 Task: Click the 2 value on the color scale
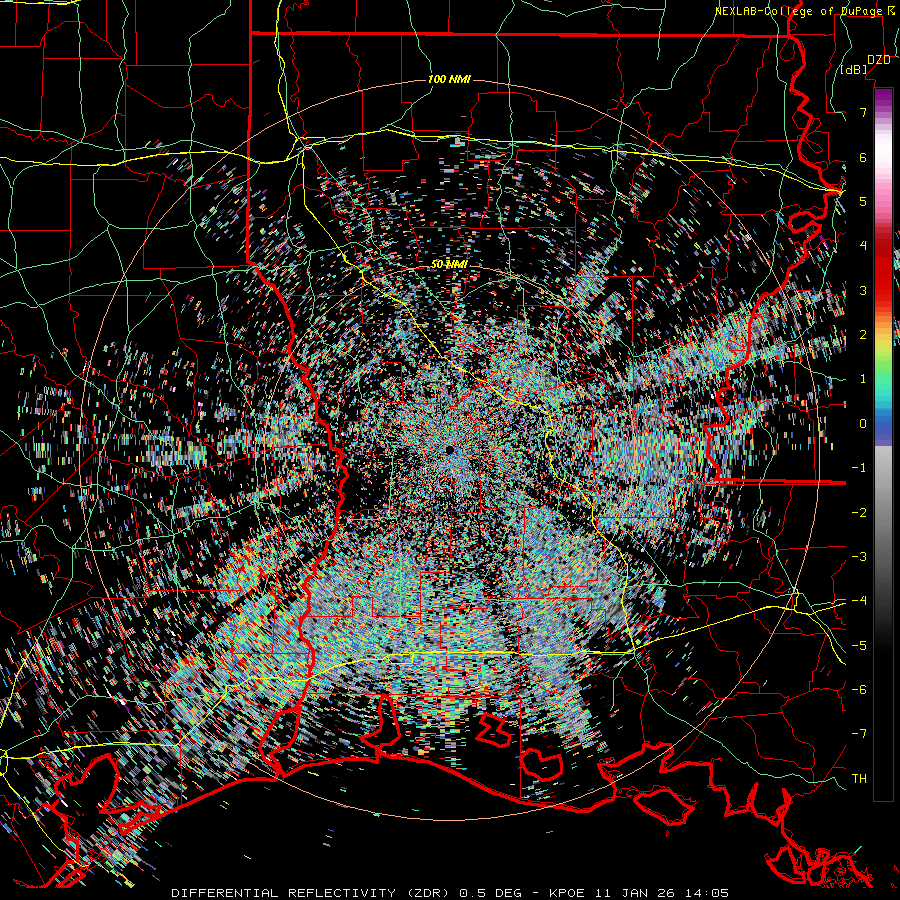click(x=863, y=335)
